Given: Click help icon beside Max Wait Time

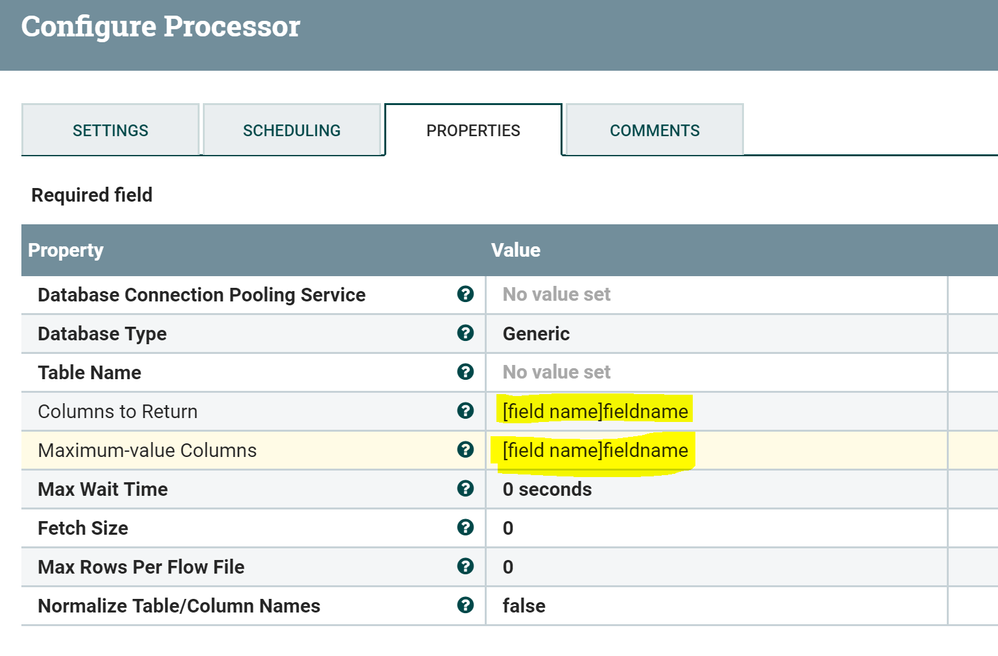Looking at the screenshot, I should (x=465, y=489).
